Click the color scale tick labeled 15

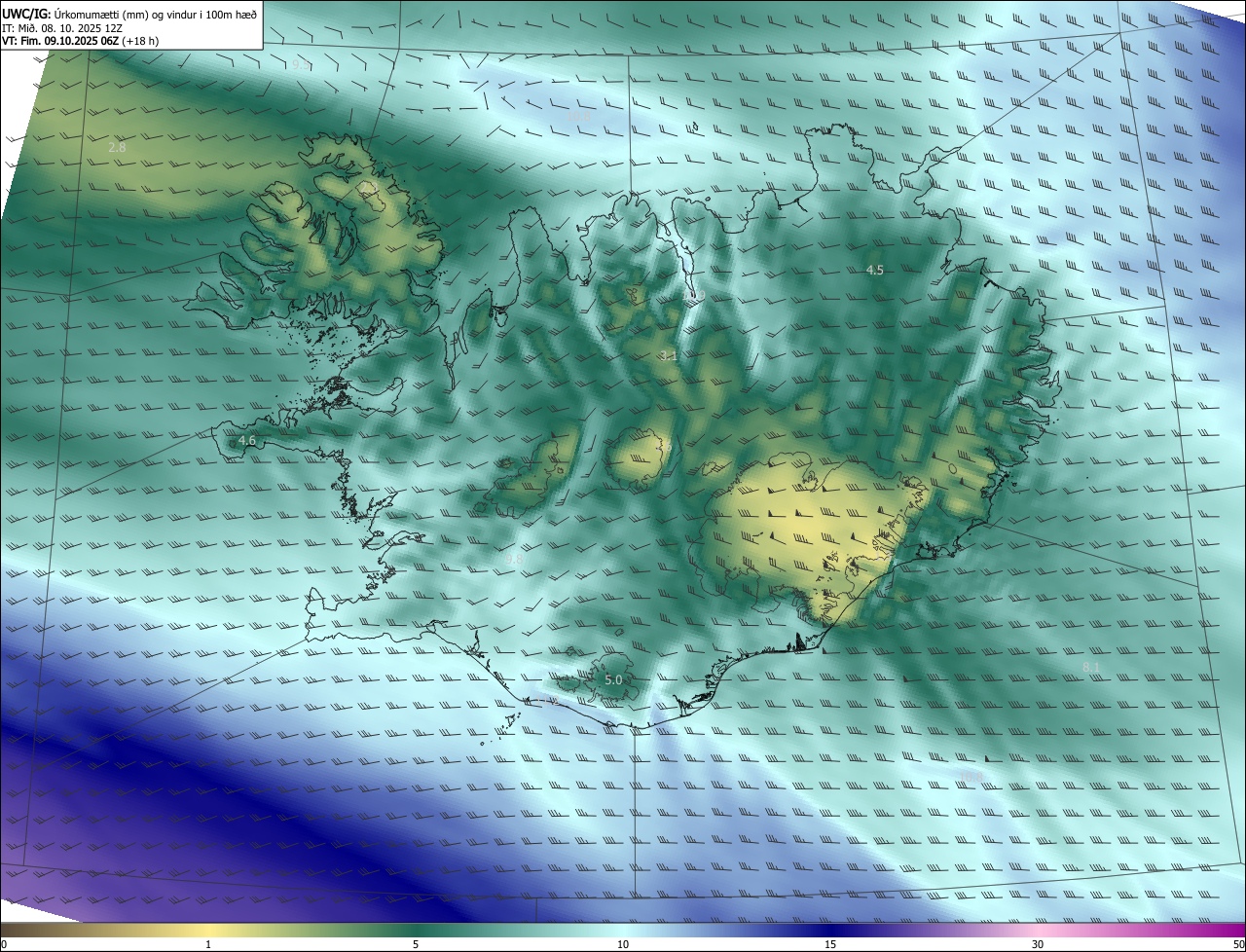tap(830, 944)
